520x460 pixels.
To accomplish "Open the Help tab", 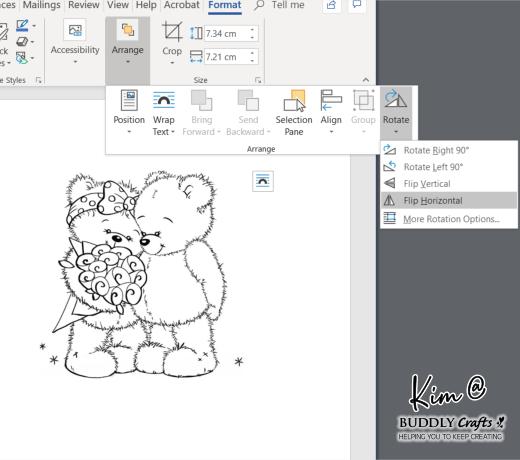I will point(146,5).
